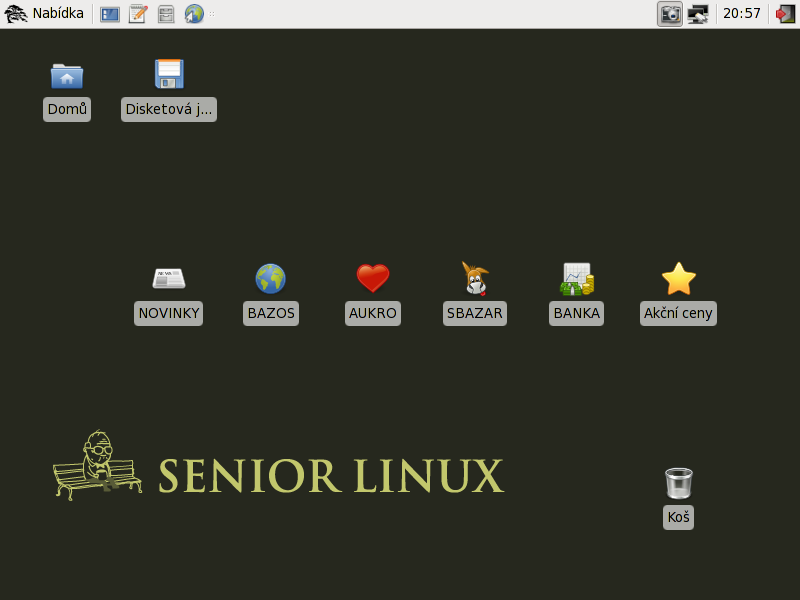
Task: Open the NOVINKY newspaper icon
Action: click(x=169, y=279)
